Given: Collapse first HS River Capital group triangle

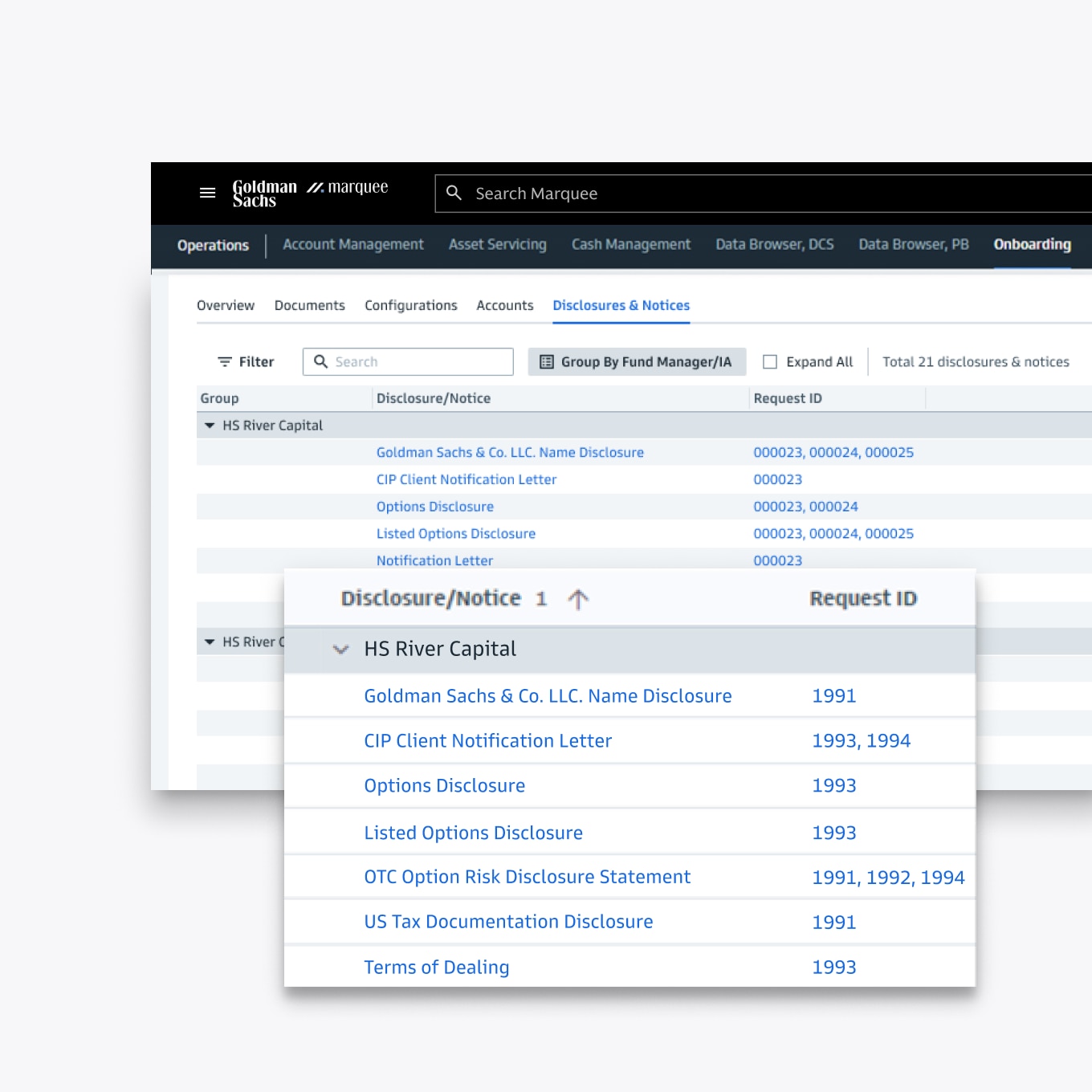Looking at the screenshot, I should (x=210, y=426).
